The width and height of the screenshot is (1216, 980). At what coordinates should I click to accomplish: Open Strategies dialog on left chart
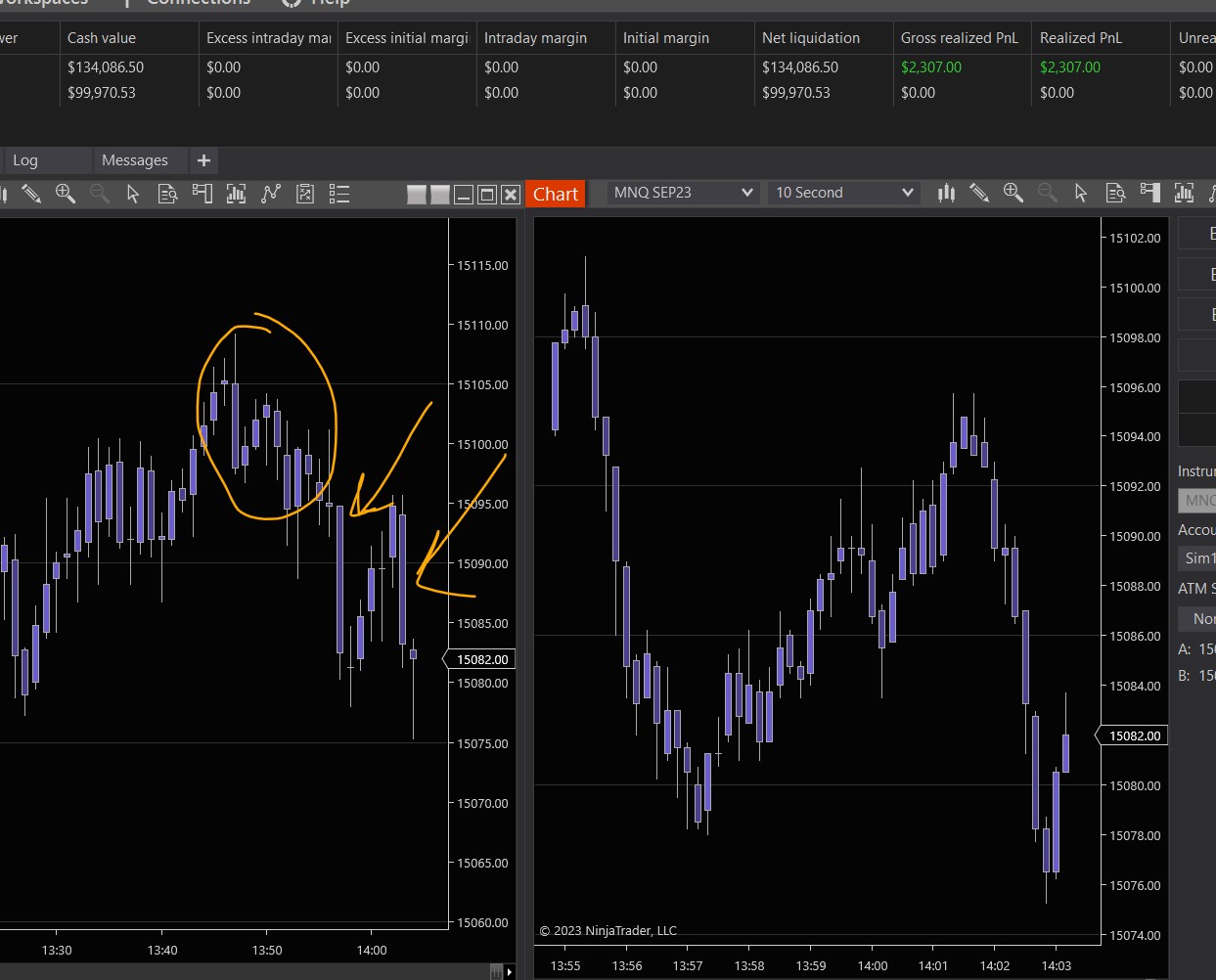point(305,194)
